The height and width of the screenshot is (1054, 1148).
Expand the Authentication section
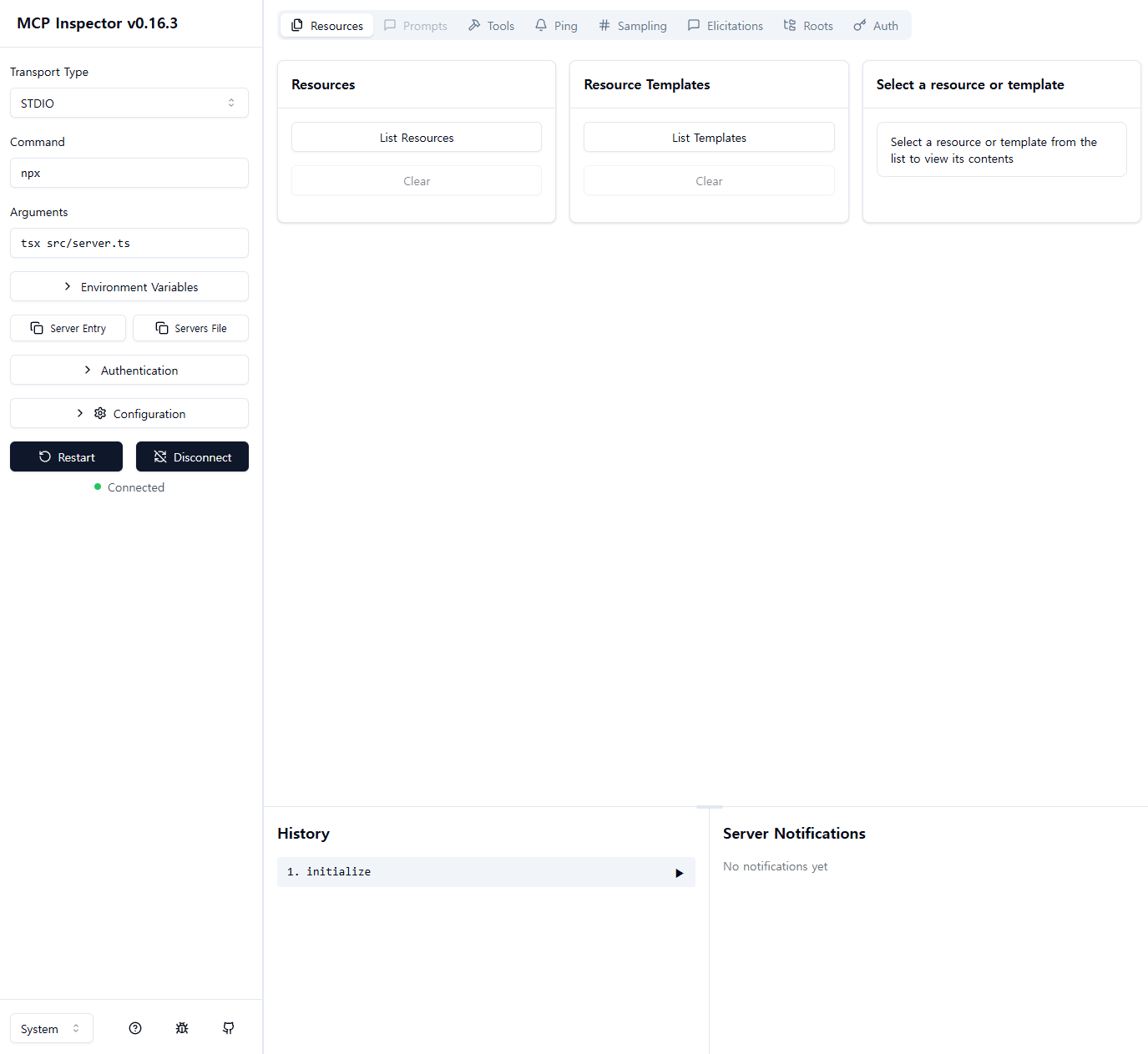click(x=129, y=370)
